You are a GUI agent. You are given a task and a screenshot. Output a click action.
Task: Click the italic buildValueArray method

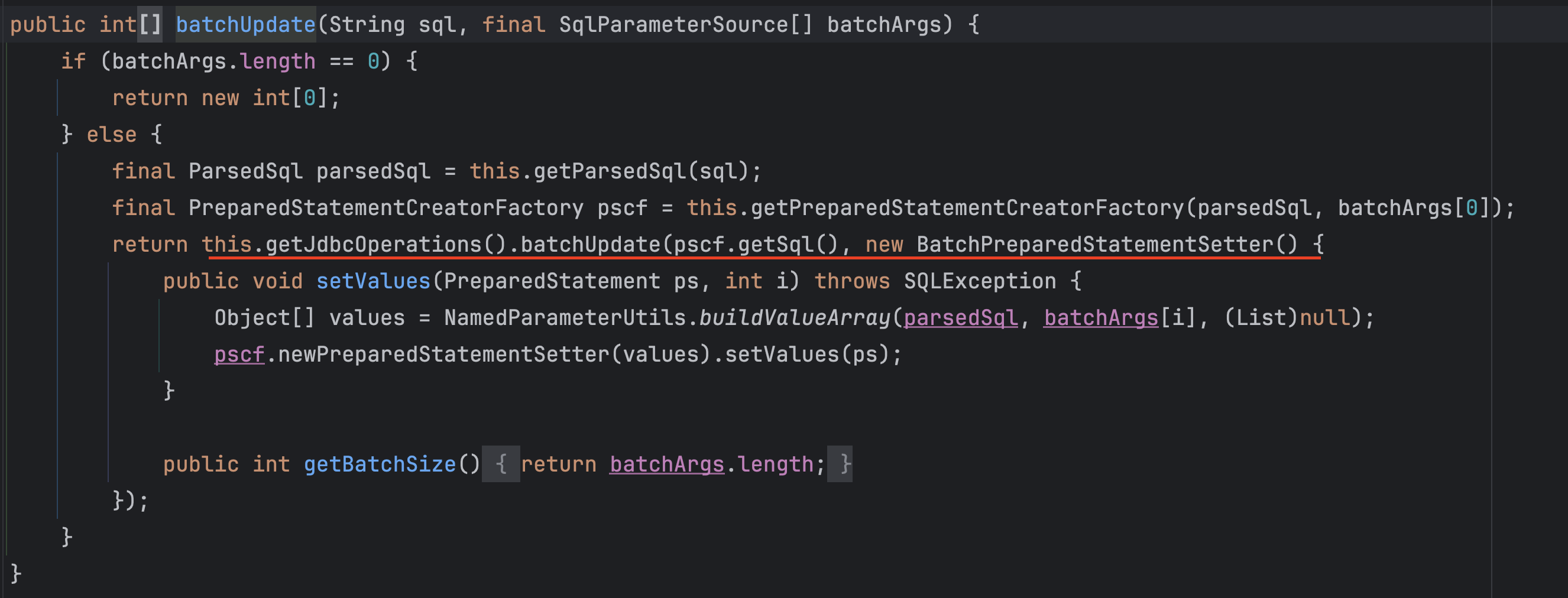(795, 317)
